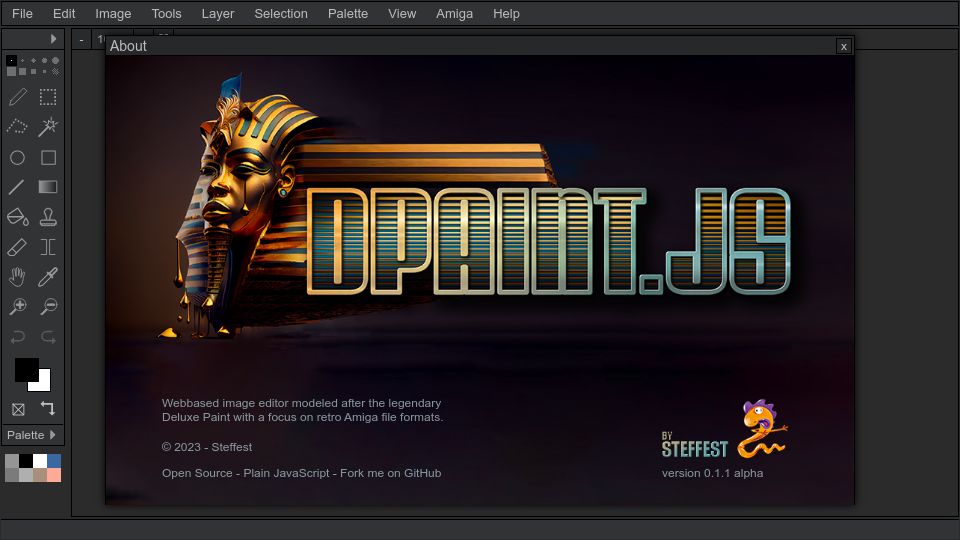The image size is (960, 540).
Task: Click the Undo arrow icon
Action: point(18,337)
